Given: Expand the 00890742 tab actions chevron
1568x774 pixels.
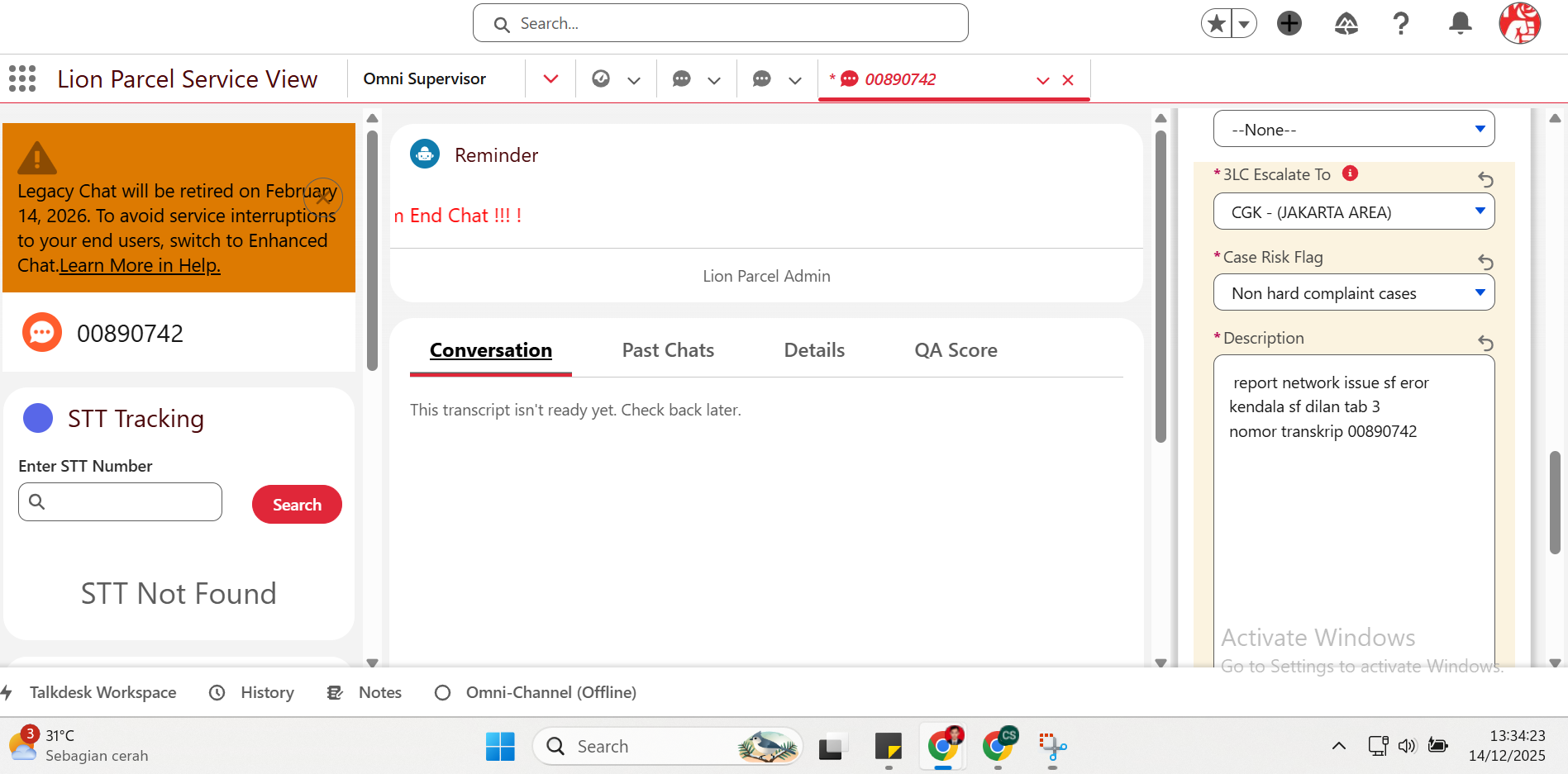Looking at the screenshot, I should click(1043, 80).
